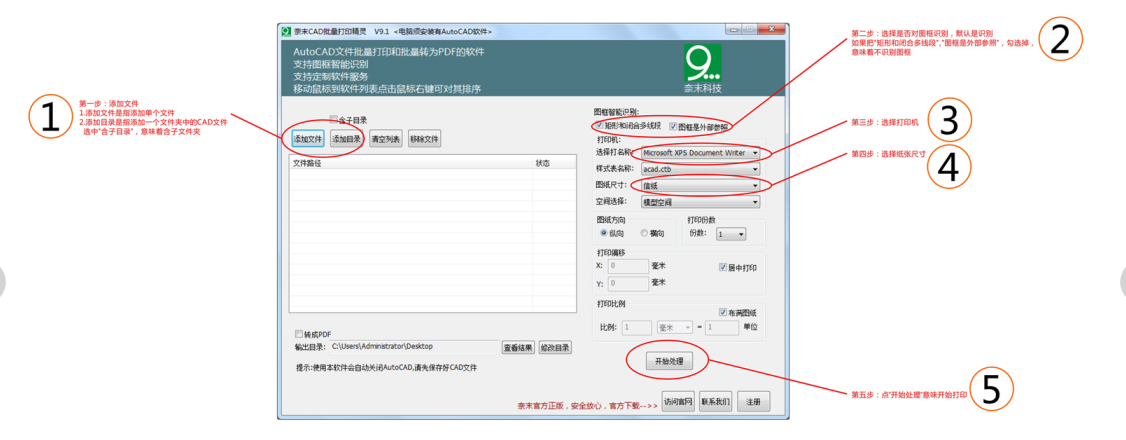This screenshot has width=1126, height=440.
Task: Toggle the 矩形和闭合多线段 checkbox
Action: pos(600,126)
